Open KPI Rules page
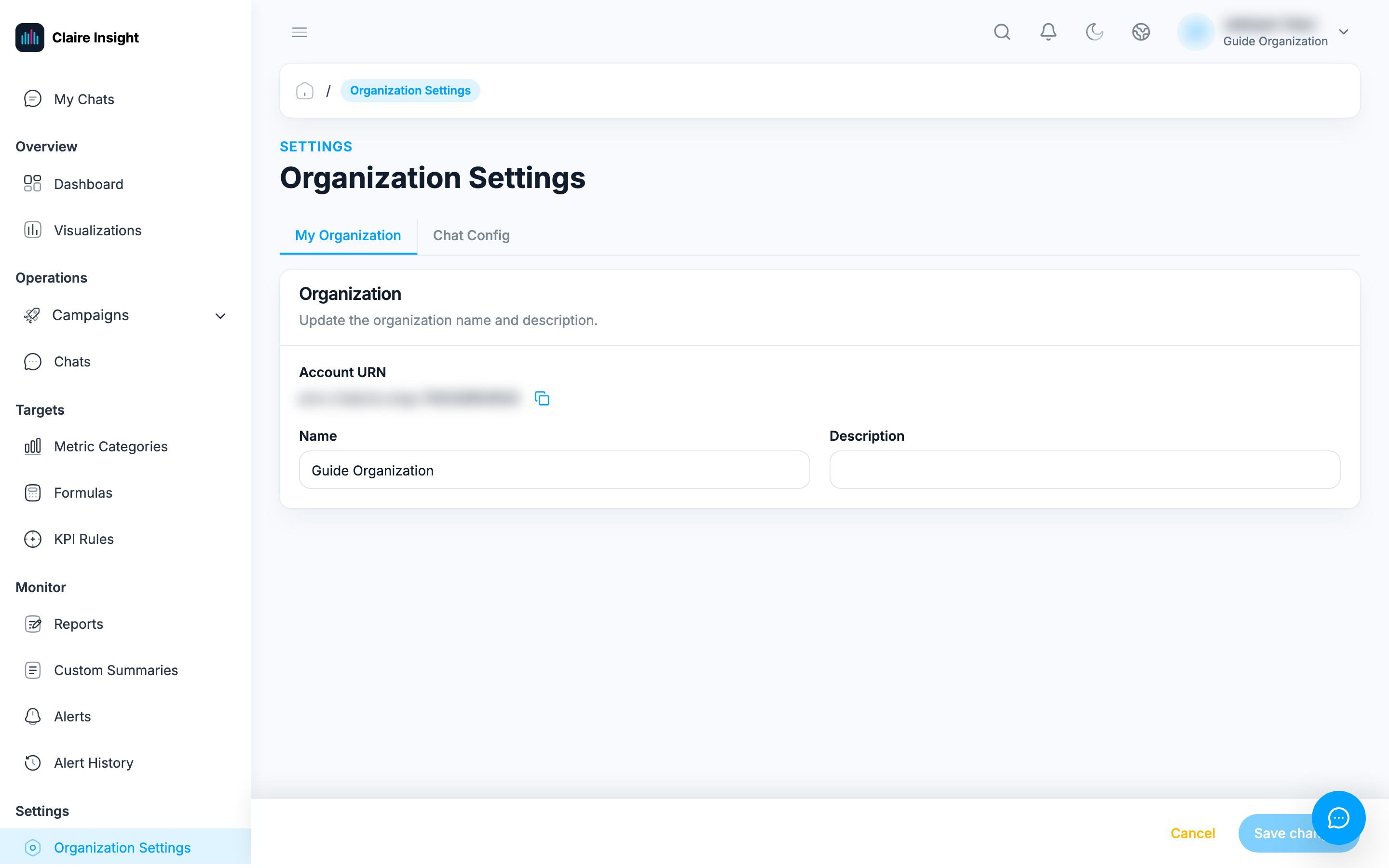 click(x=125, y=539)
